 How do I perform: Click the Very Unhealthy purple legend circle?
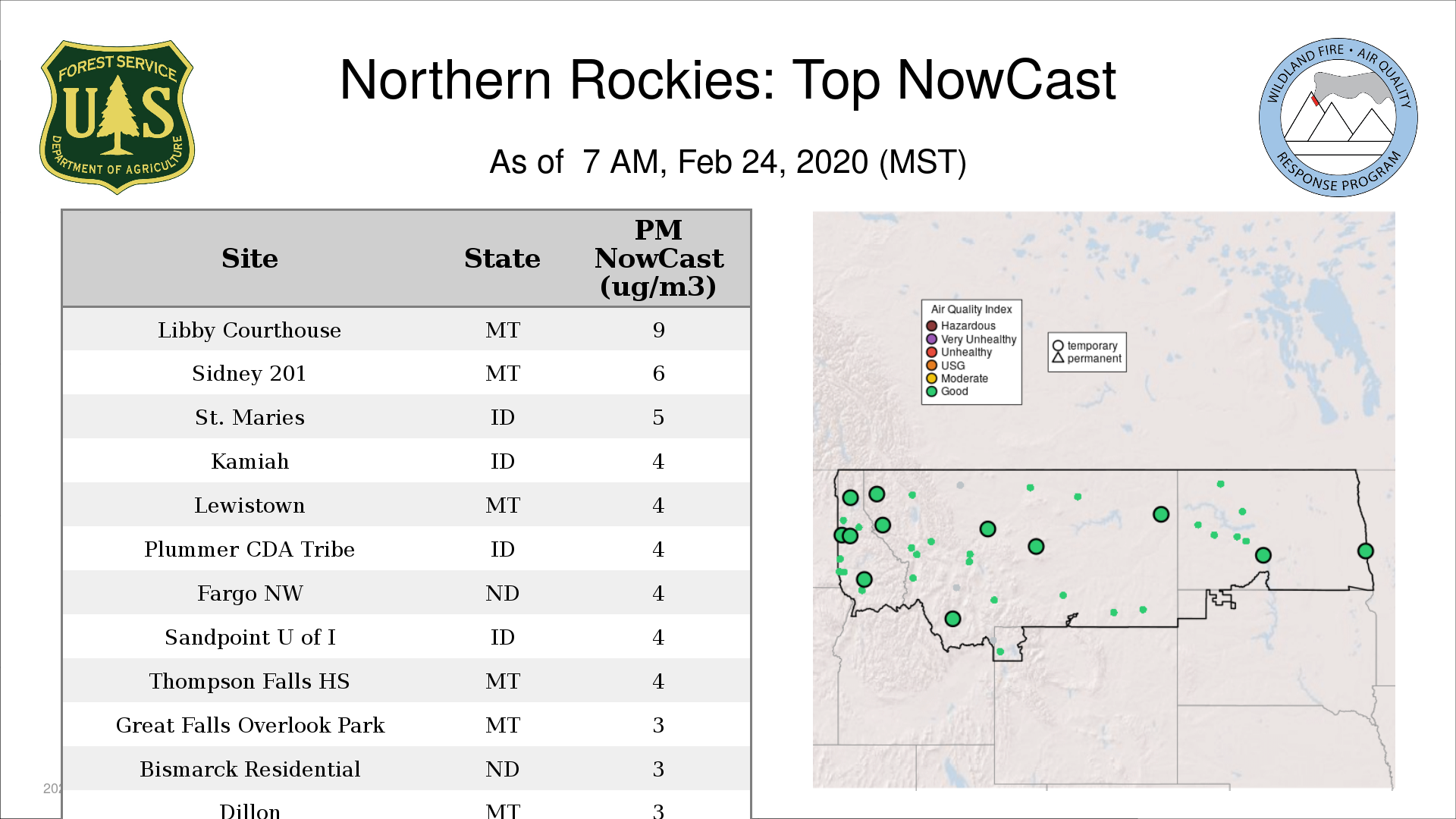point(931,339)
